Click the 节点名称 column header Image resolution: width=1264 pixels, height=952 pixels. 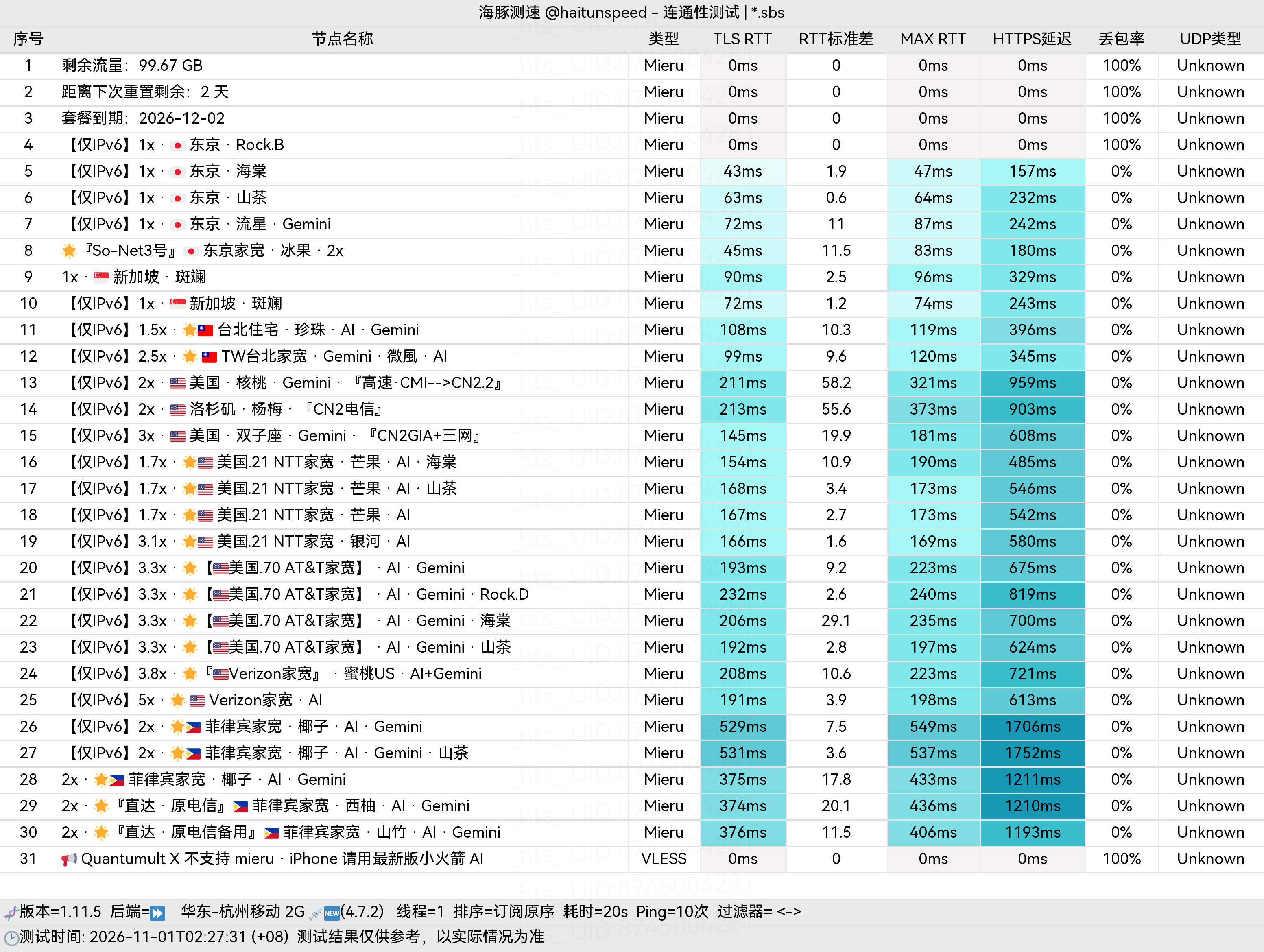point(342,39)
